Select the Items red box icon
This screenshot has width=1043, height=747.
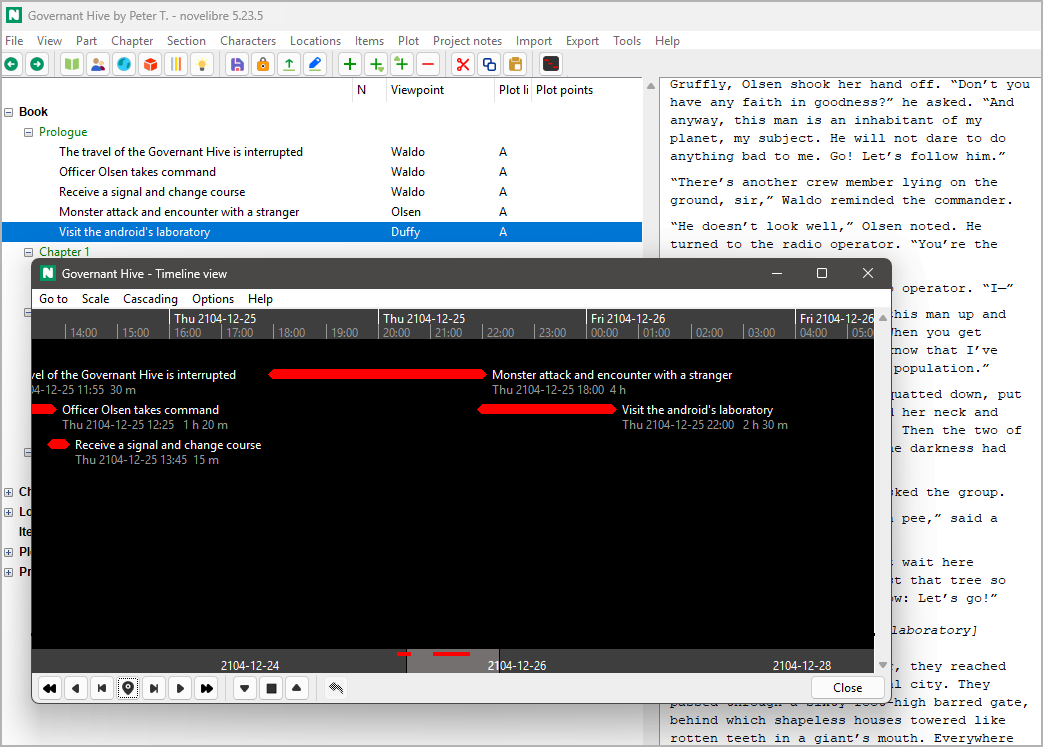[151, 63]
